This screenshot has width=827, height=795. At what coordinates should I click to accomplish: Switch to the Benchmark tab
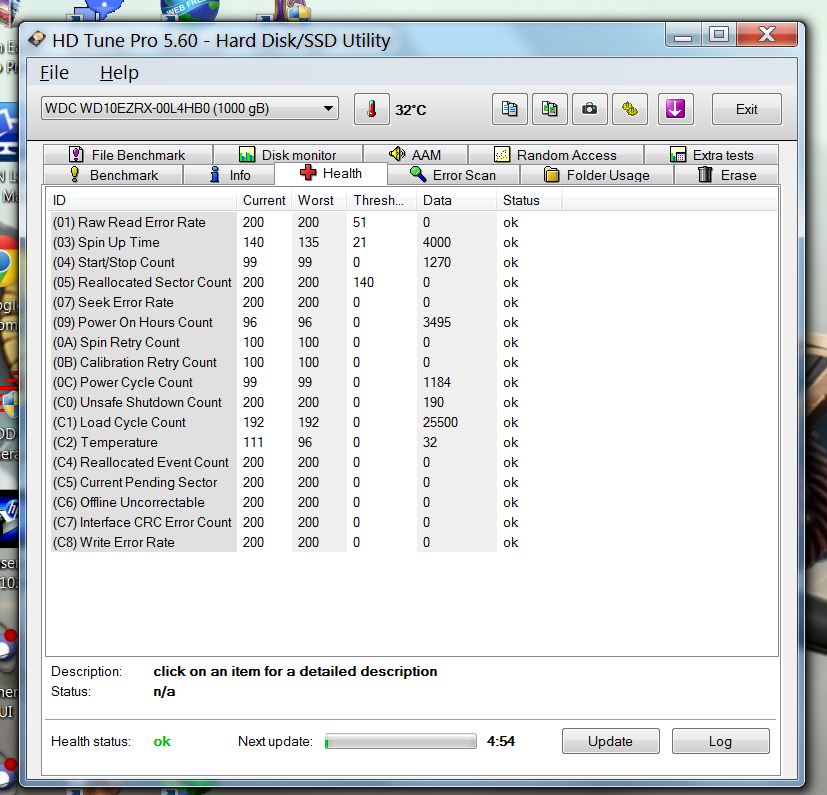(113, 175)
